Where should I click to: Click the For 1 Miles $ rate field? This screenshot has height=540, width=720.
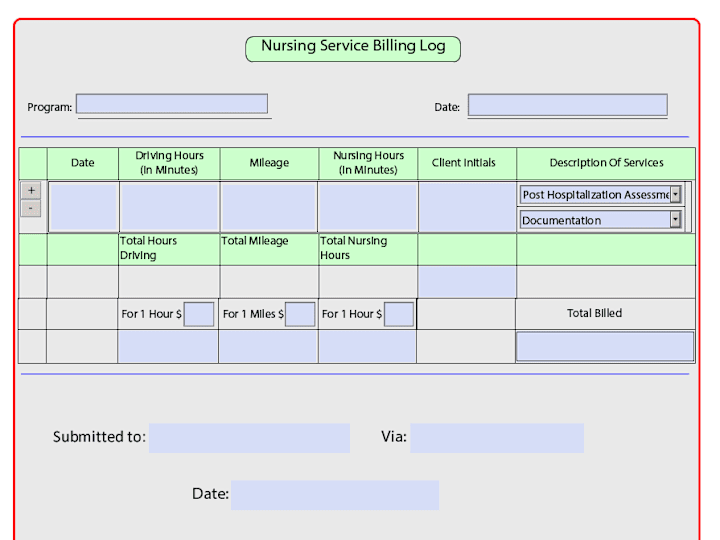(300, 314)
